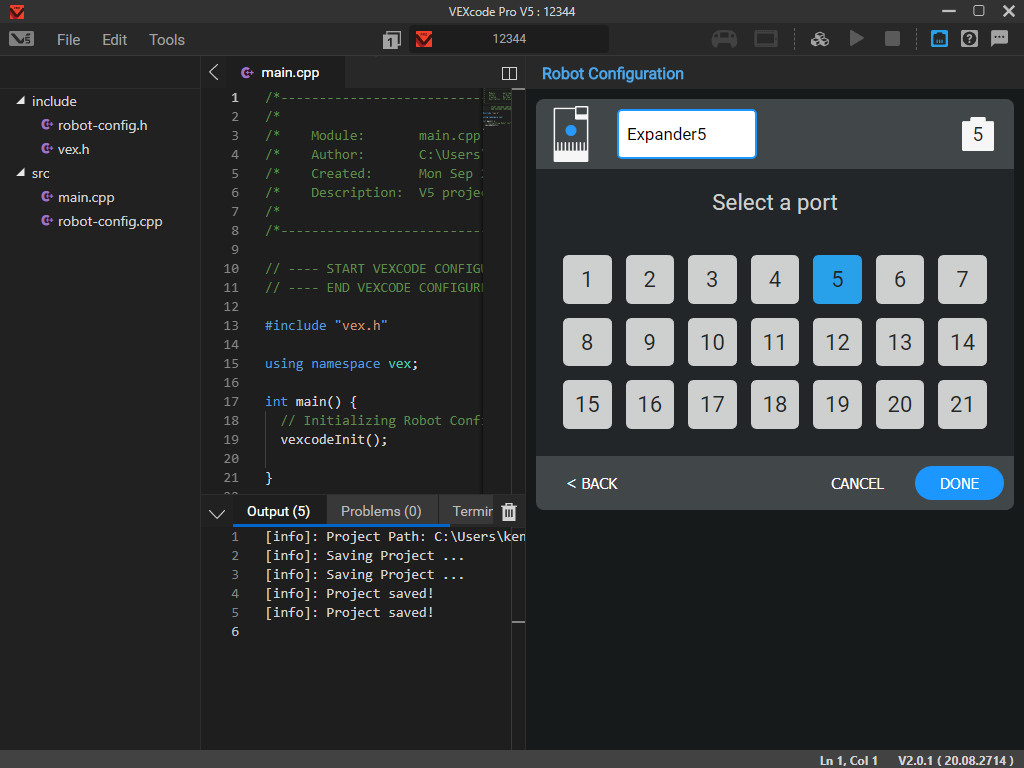Click the V5 brain status icon

[765, 39]
